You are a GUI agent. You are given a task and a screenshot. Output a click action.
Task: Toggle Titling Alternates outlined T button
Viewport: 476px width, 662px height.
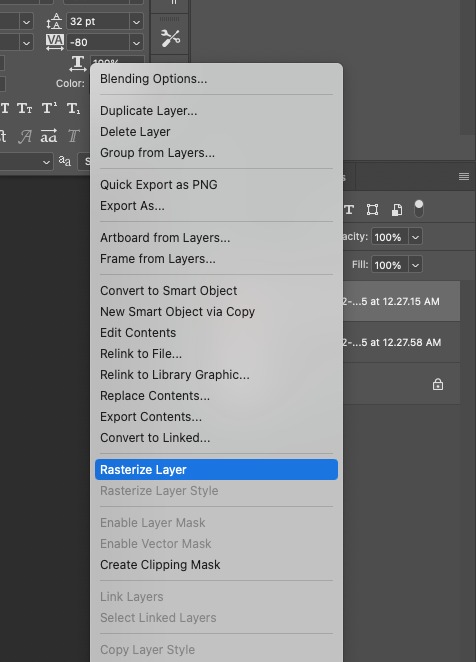[x=73, y=136]
